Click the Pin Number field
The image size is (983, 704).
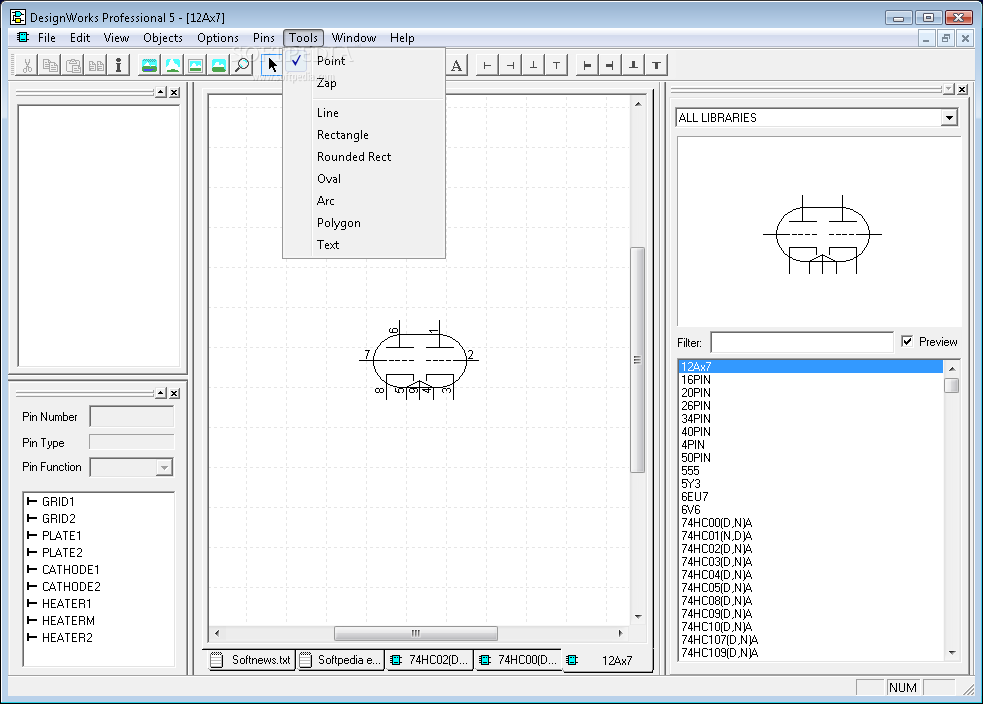pyautogui.click(x=132, y=416)
